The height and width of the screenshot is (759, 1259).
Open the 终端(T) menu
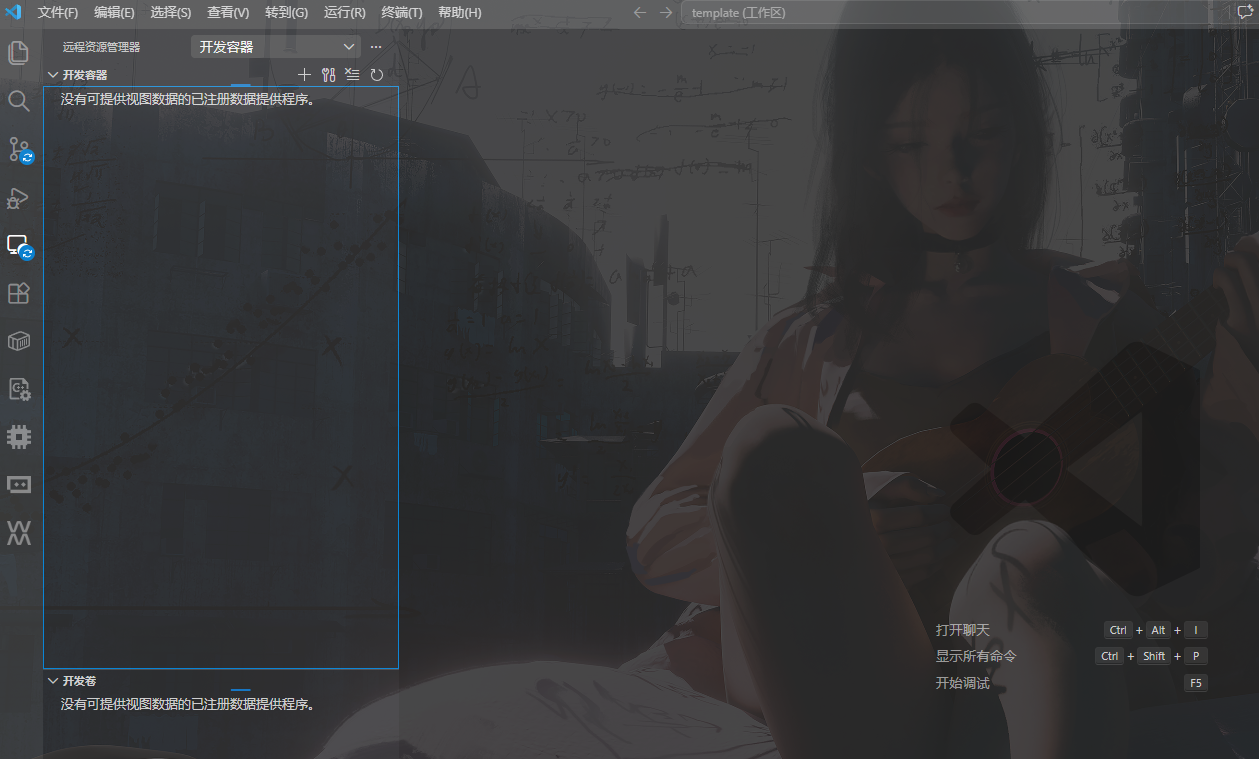coord(402,13)
